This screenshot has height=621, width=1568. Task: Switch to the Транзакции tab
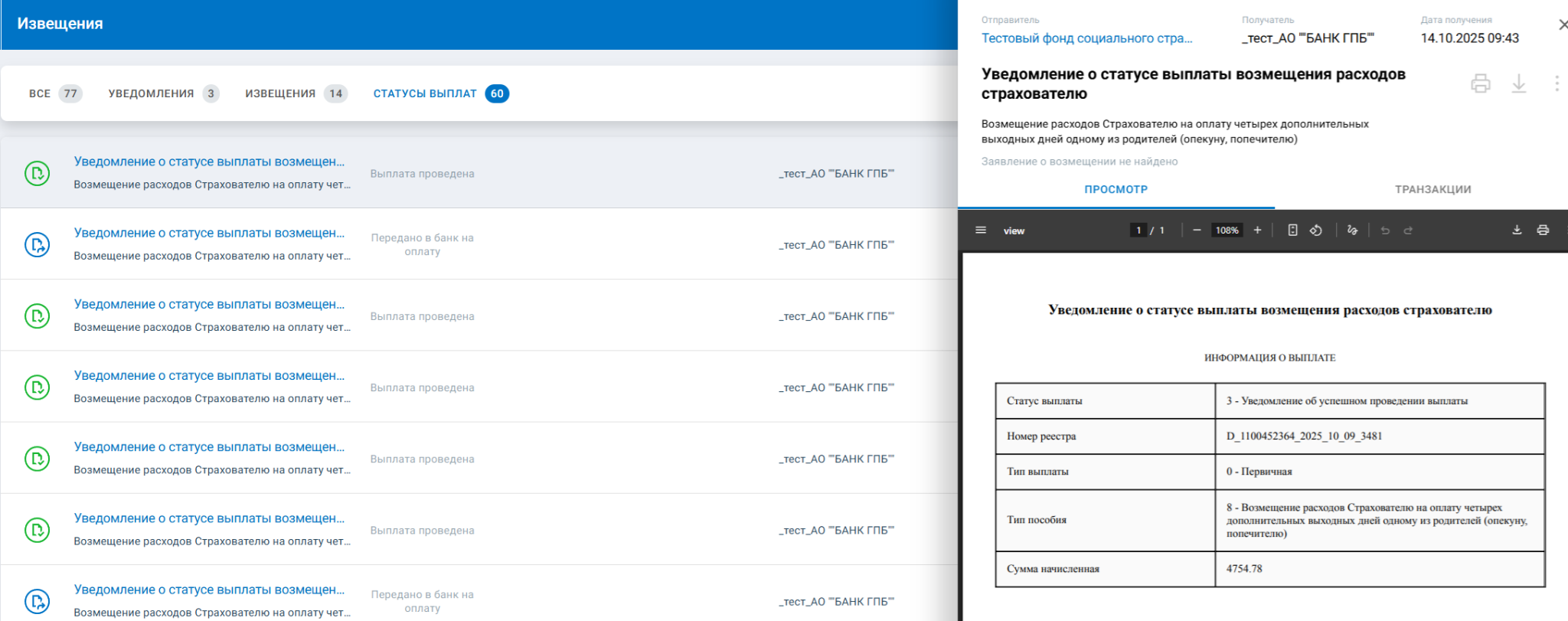coord(1432,189)
